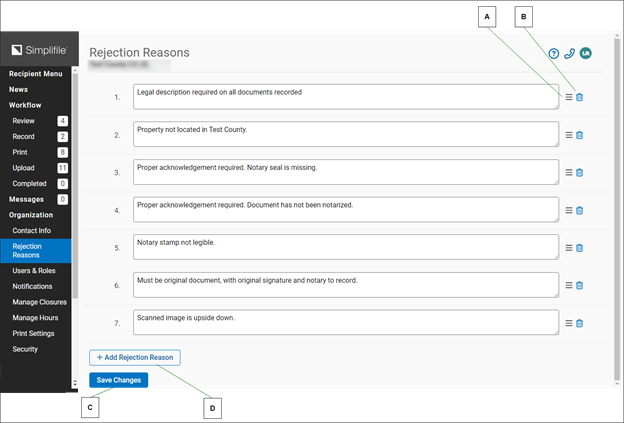Click the Simplifile logo

click(x=39, y=50)
